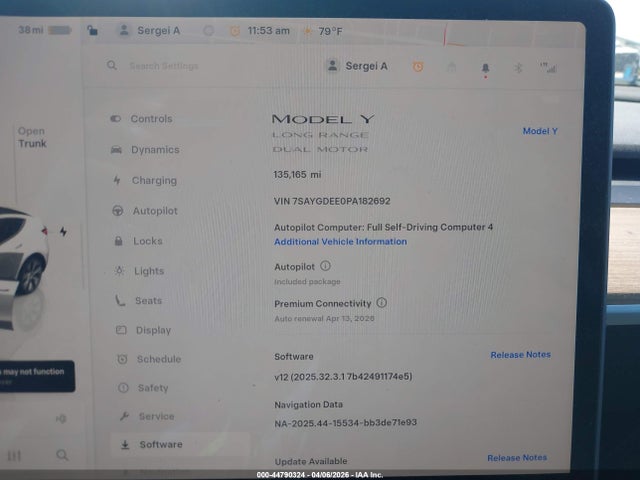Open the Sergei A profile in settings header
This screenshot has height=480, width=640.
click(358, 66)
